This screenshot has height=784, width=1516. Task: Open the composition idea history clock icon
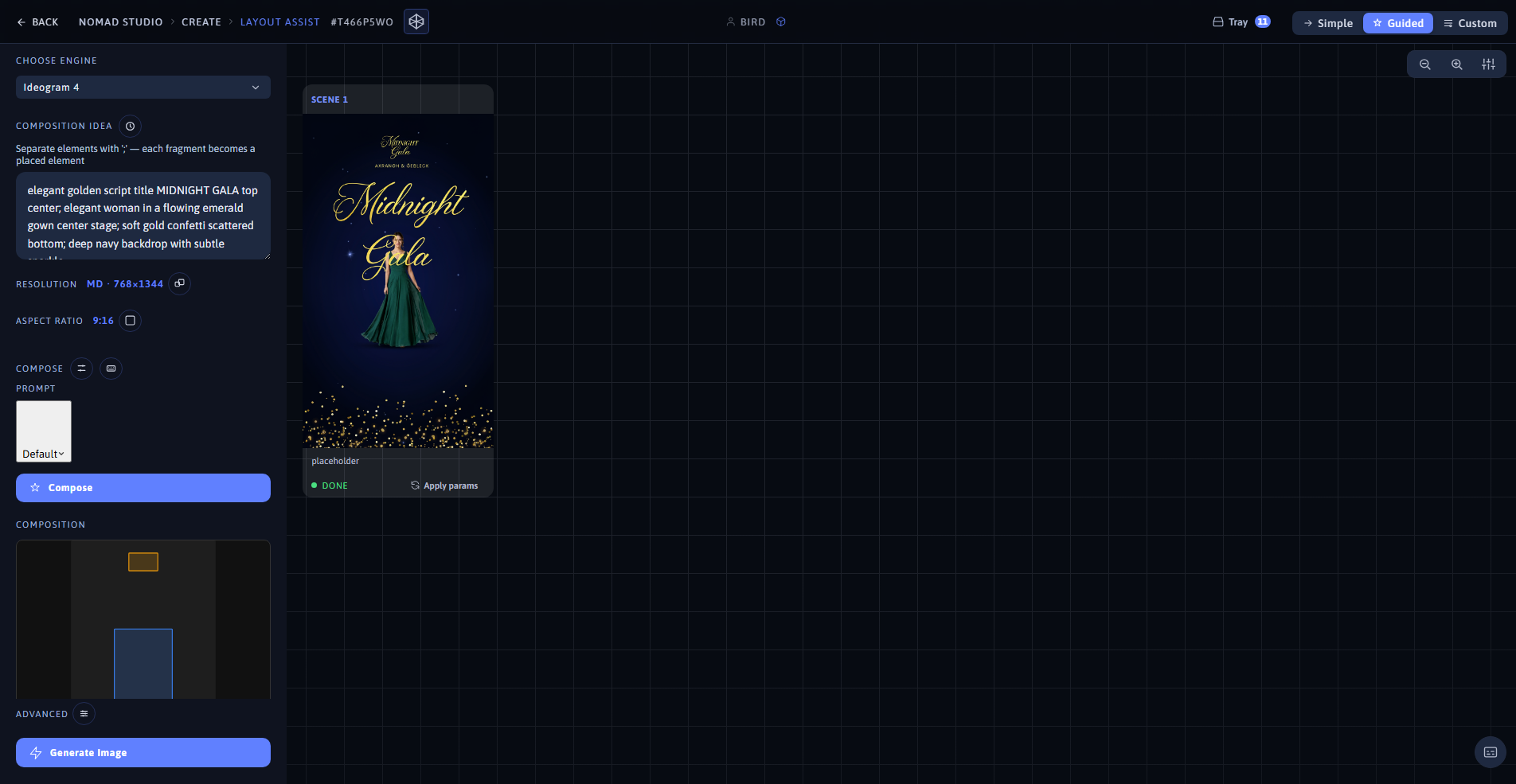click(131, 126)
